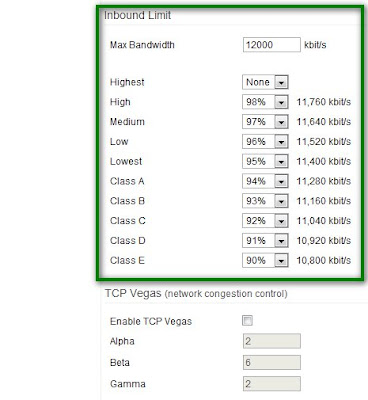
Task: Click the Gamma value field
Action: click(272, 384)
